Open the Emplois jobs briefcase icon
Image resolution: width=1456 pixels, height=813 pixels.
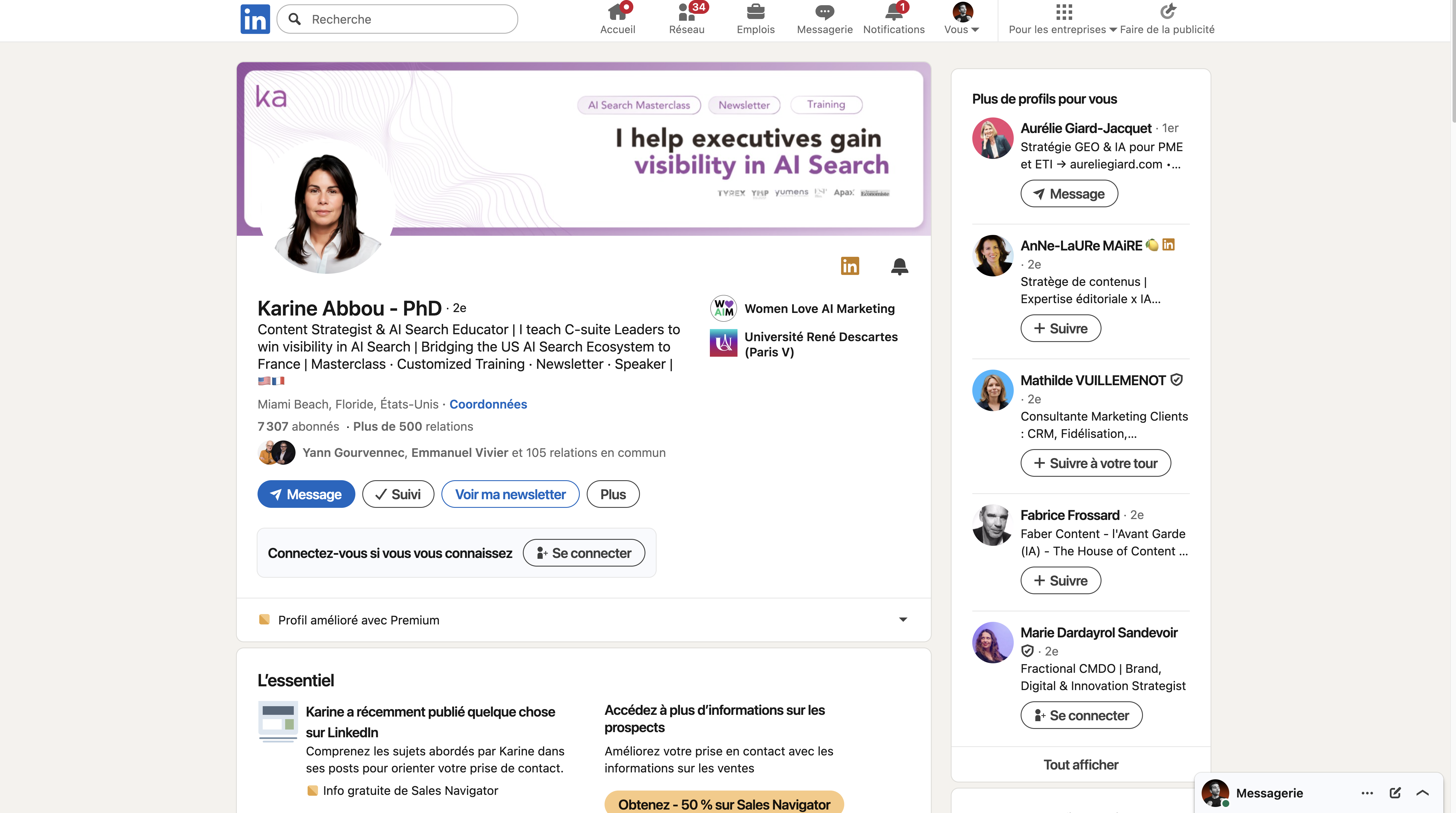755,12
